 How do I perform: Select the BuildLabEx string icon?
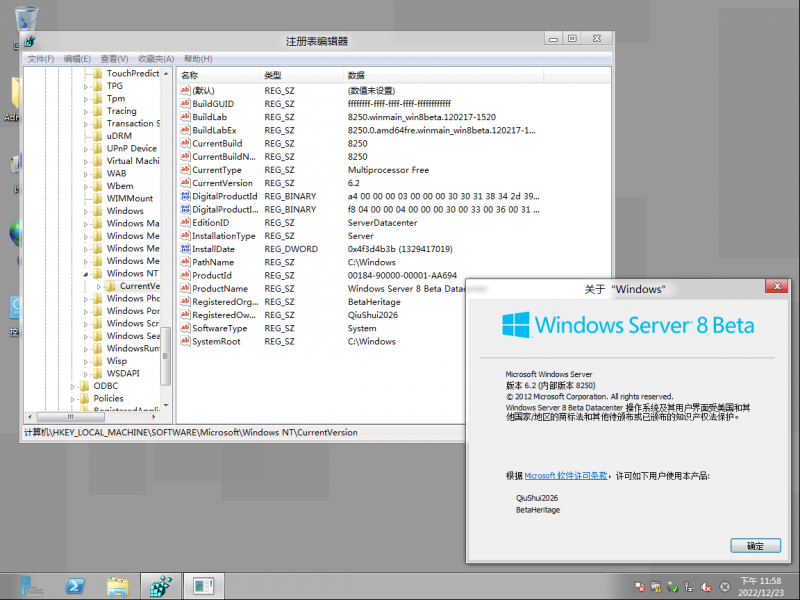tap(185, 130)
